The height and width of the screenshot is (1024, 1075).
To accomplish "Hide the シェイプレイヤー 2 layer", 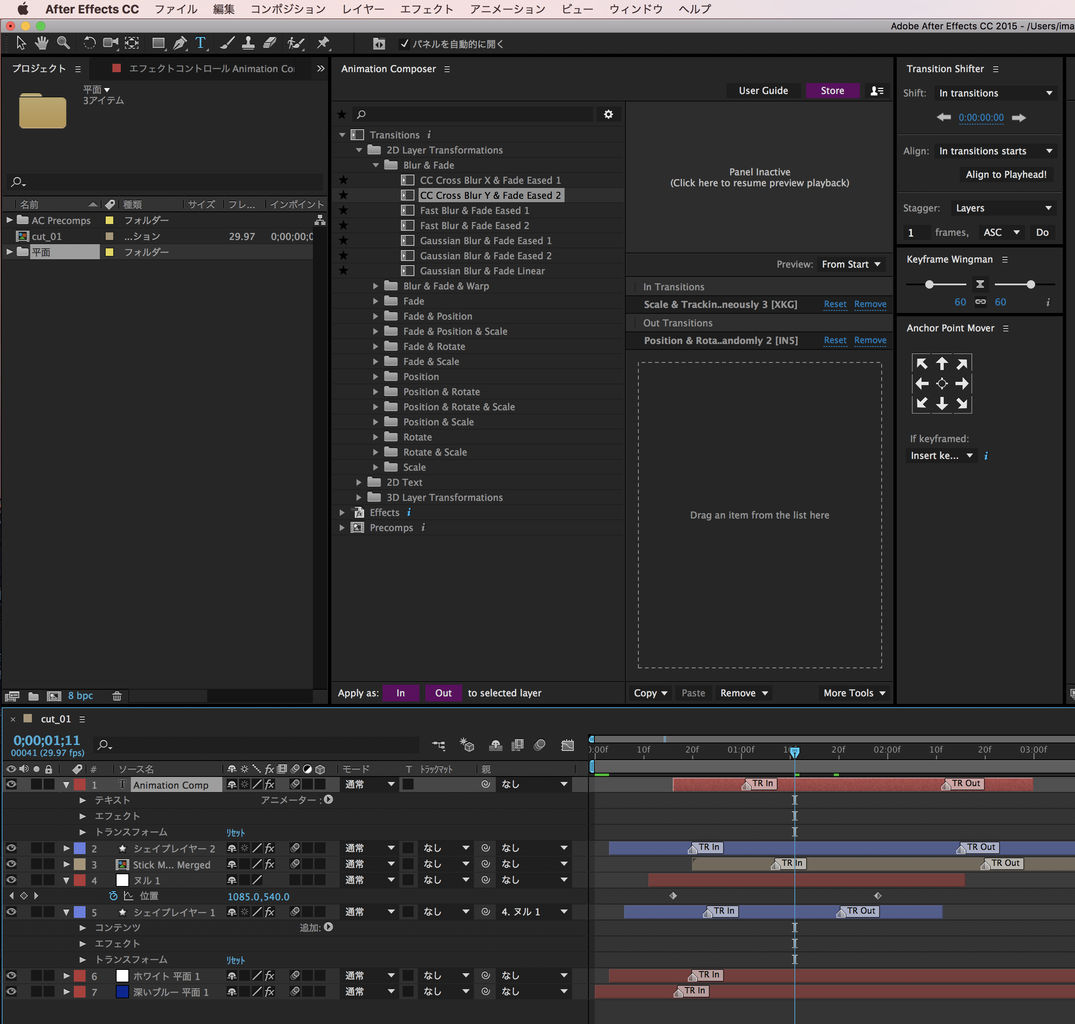I will (x=11, y=848).
